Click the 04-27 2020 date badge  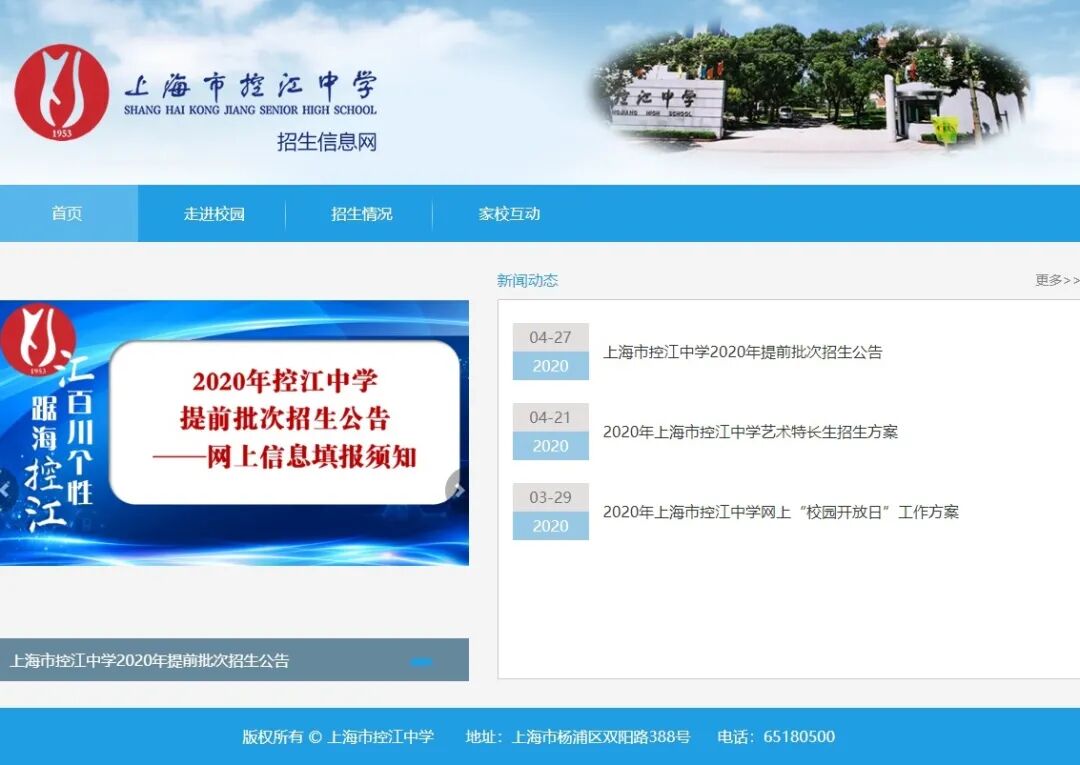[550, 351]
